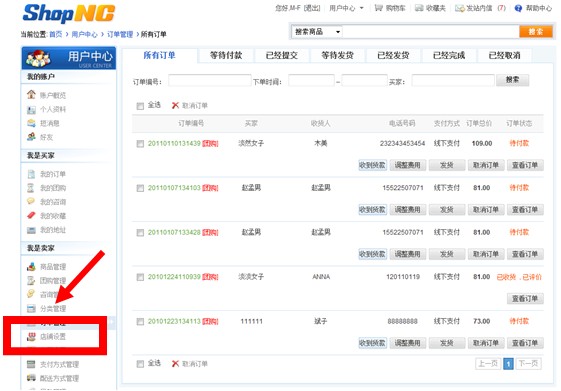Click the 好友 friends icon
The image size is (561, 391).
[x=31, y=137]
